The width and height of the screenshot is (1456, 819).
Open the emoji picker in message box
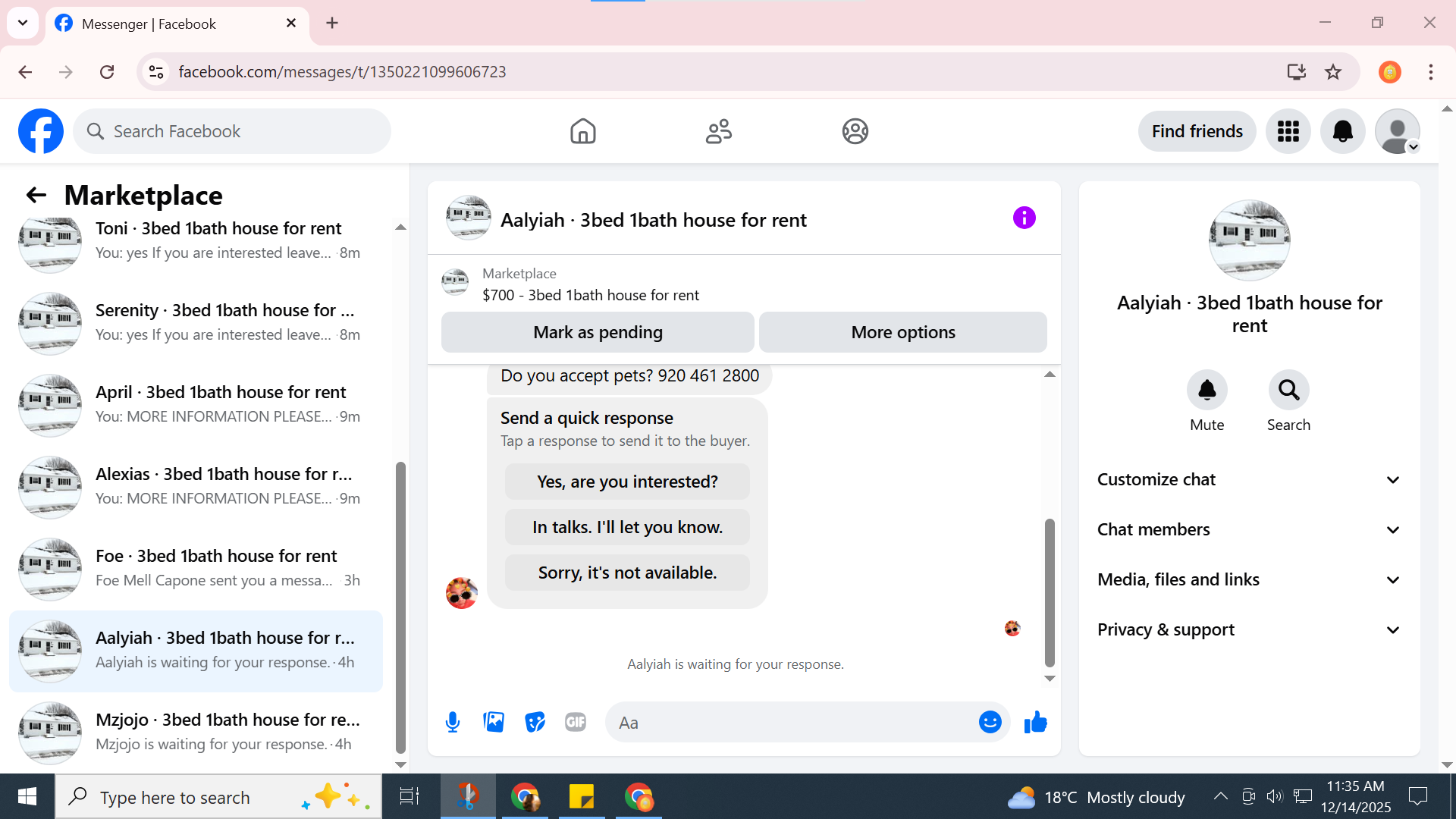click(990, 722)
